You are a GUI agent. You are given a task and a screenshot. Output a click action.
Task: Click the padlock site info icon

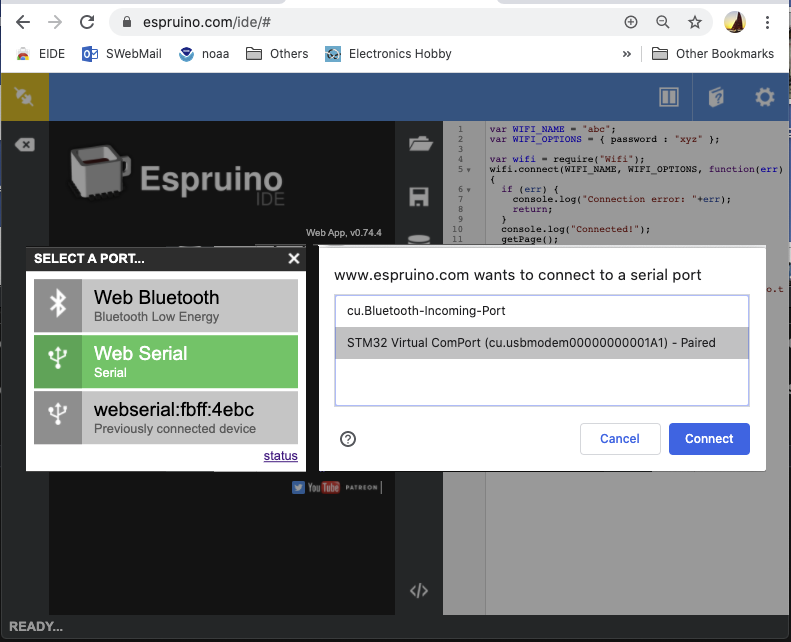[127, 22]
